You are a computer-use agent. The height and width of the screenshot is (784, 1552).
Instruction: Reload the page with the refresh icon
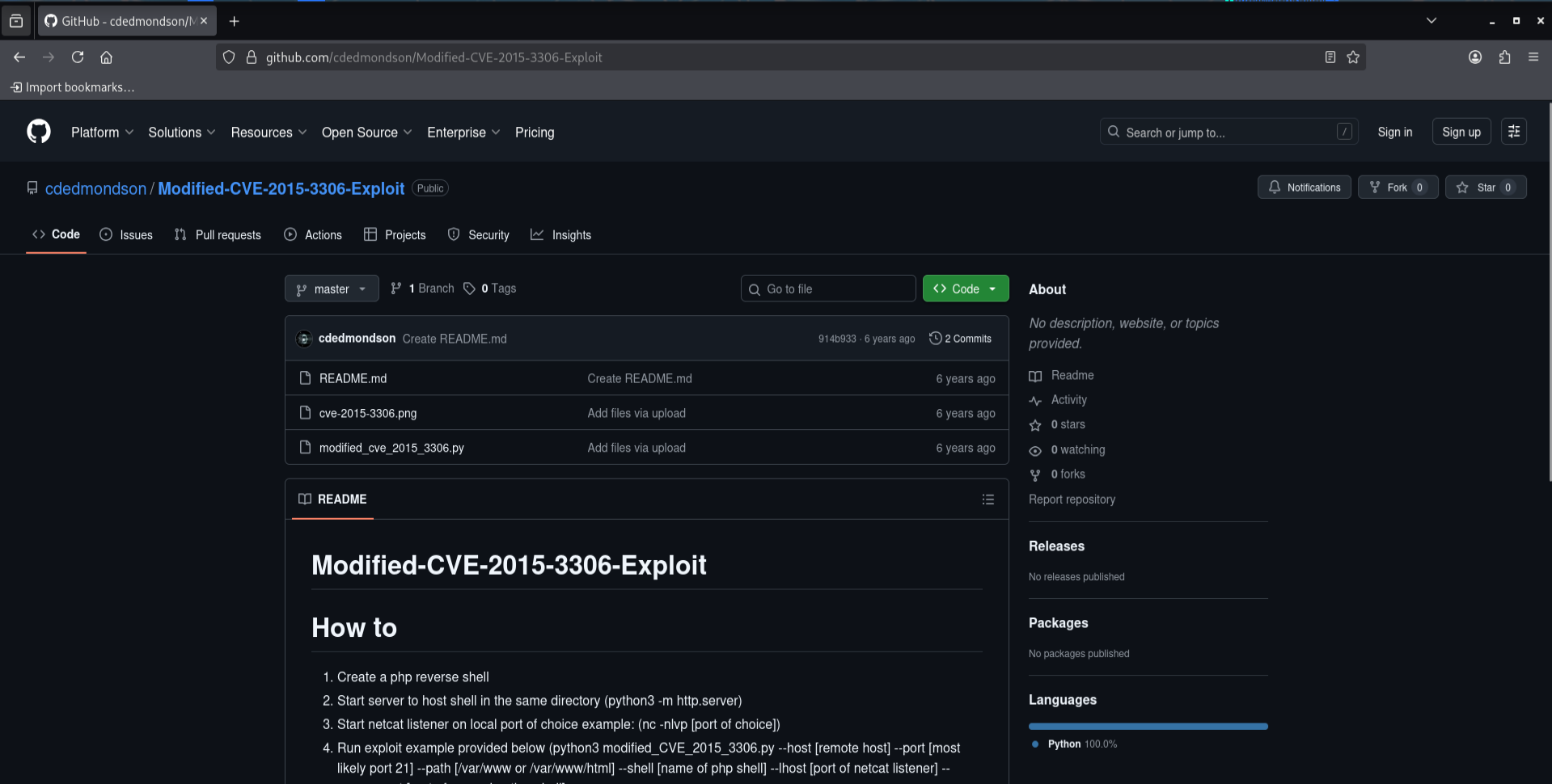78,57
